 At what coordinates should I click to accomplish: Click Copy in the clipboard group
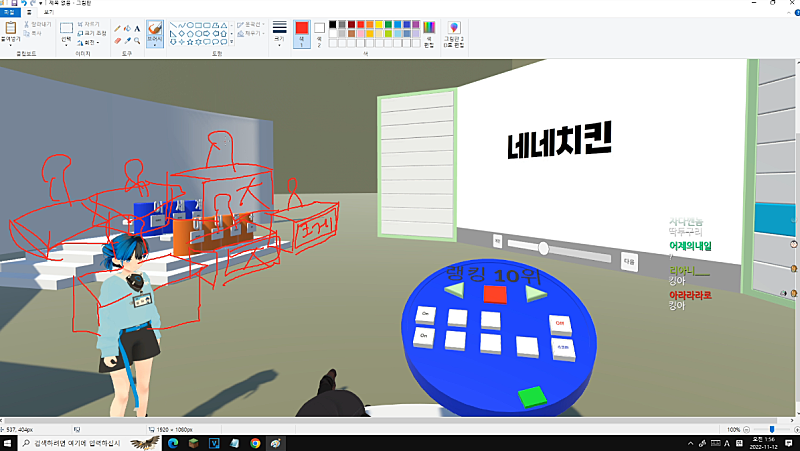click(x=33, y=33)
